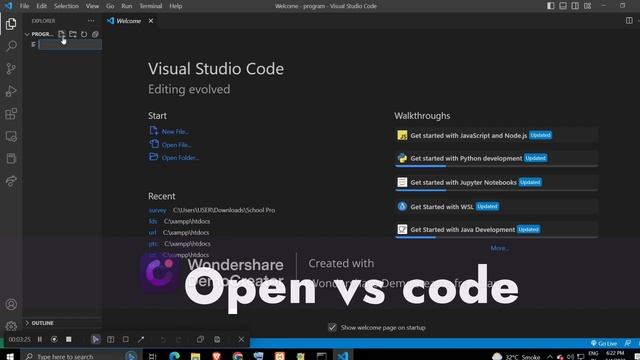Toggle the bottom panel visibility
Screen dimensions: 640x360
563,6
